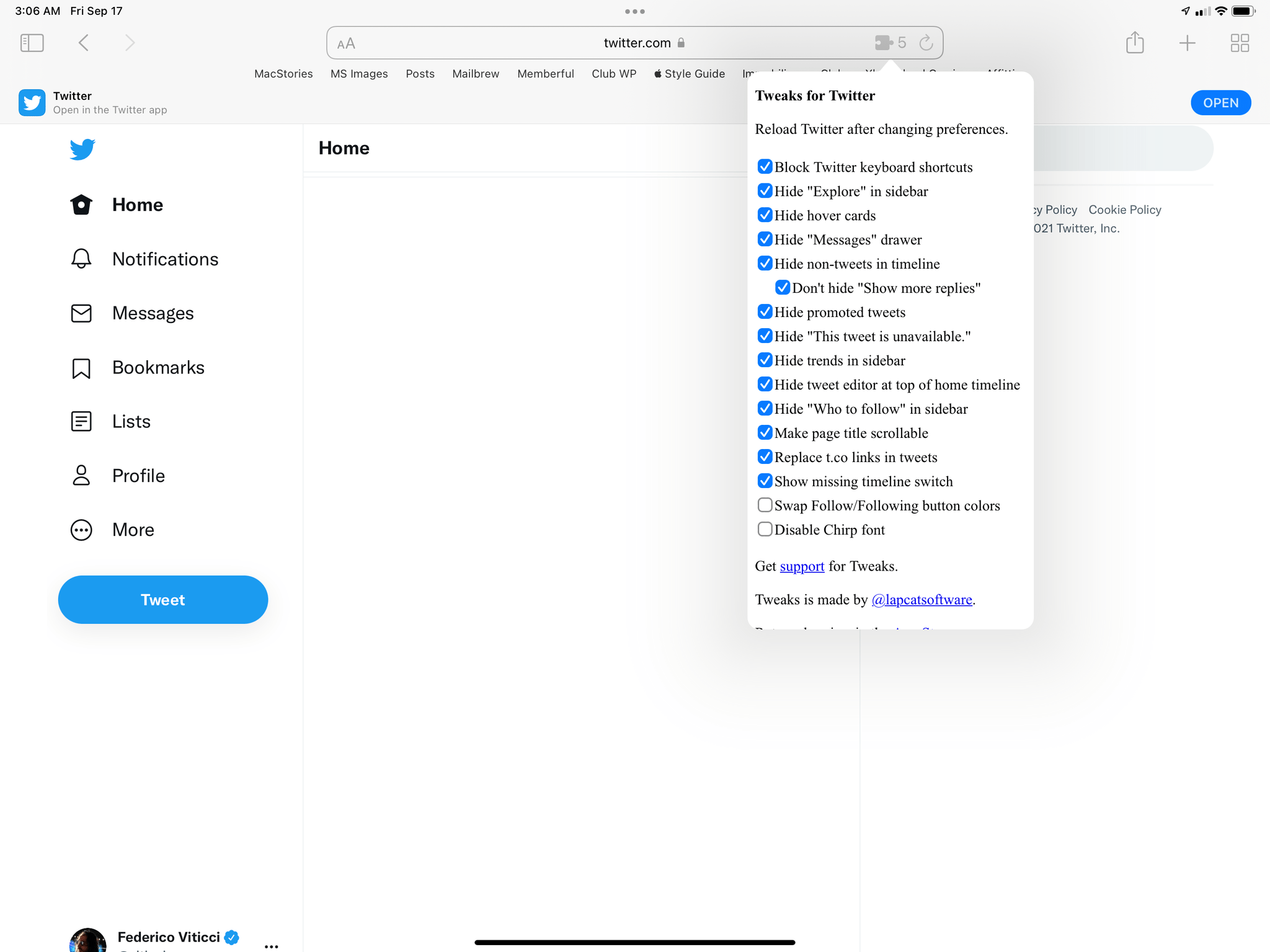Open the Club WP bookmark

614,74
